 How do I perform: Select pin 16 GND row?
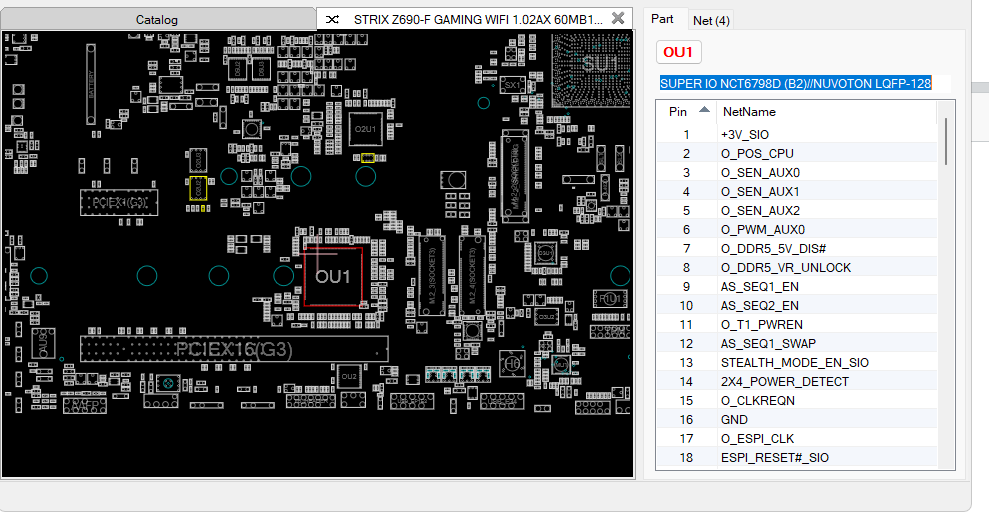point(797,419)
